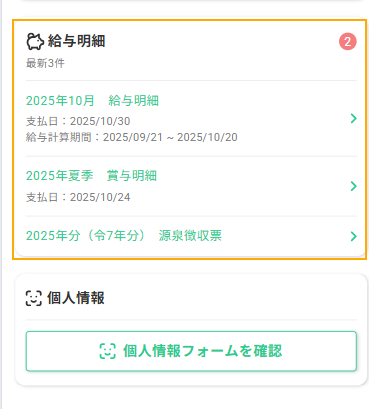377x409 pixels.
Task: Expand the 源泉徴収票 row chevron
Action: click(353, 236)
